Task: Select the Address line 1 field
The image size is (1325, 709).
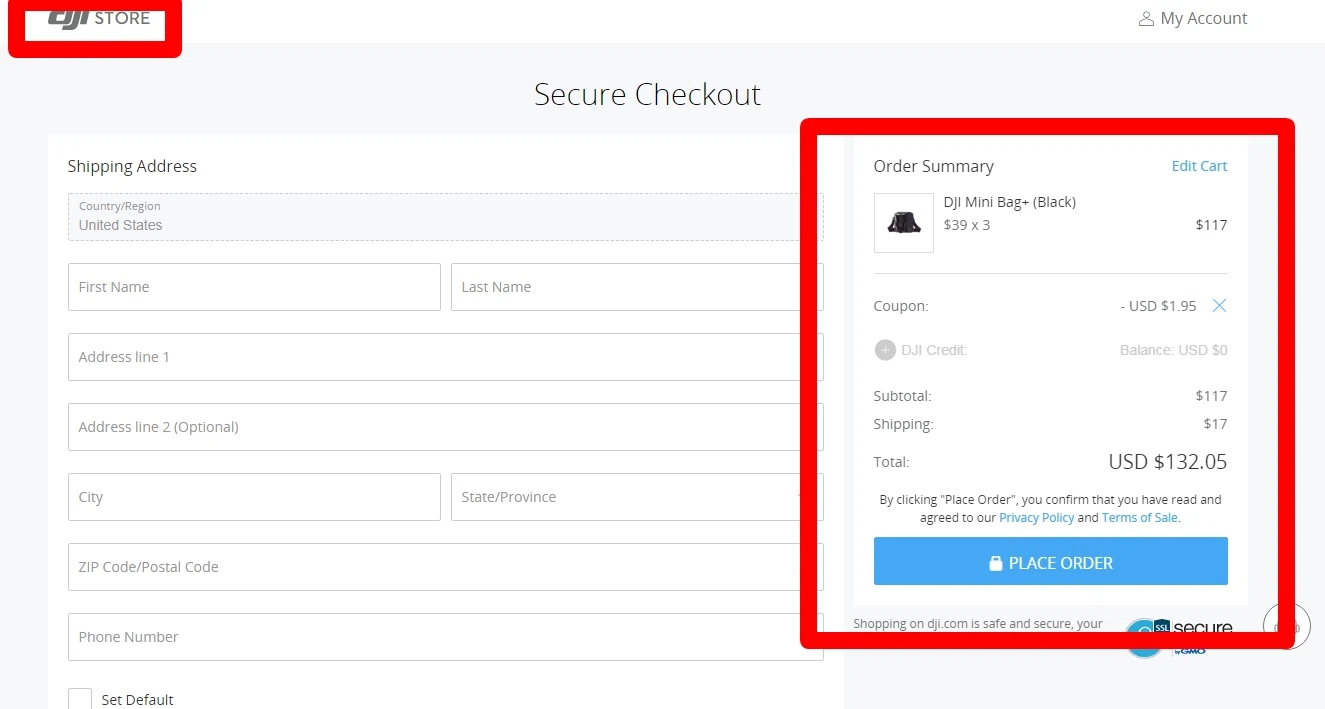Action: (x=445, y=357)
